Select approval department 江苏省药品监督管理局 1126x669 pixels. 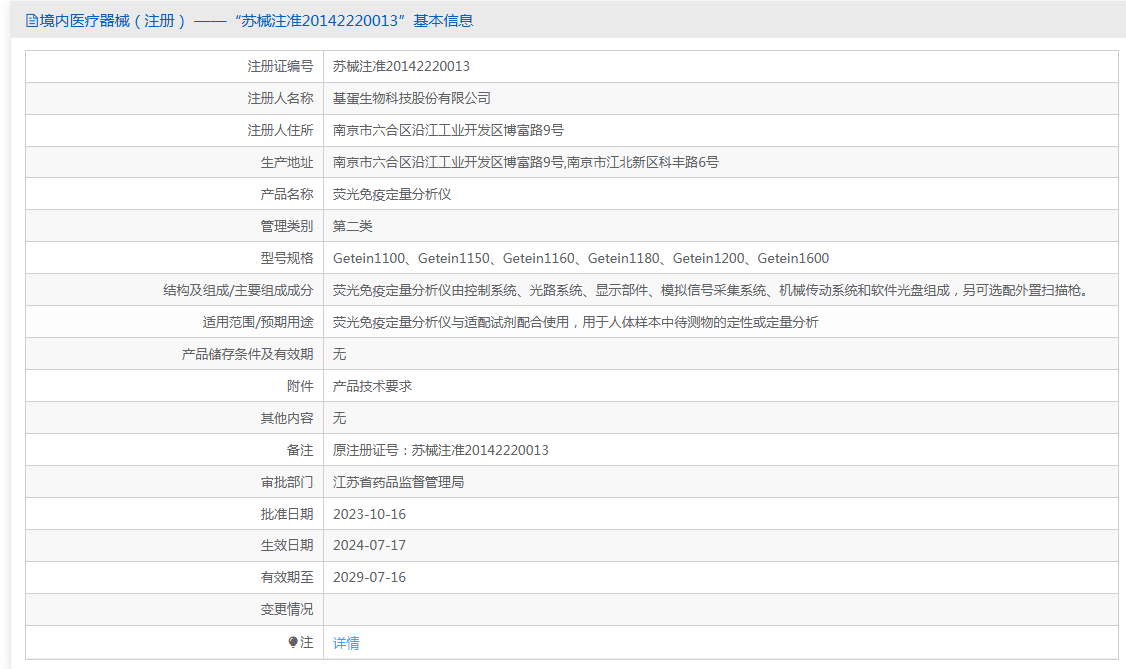pos(399,482)
